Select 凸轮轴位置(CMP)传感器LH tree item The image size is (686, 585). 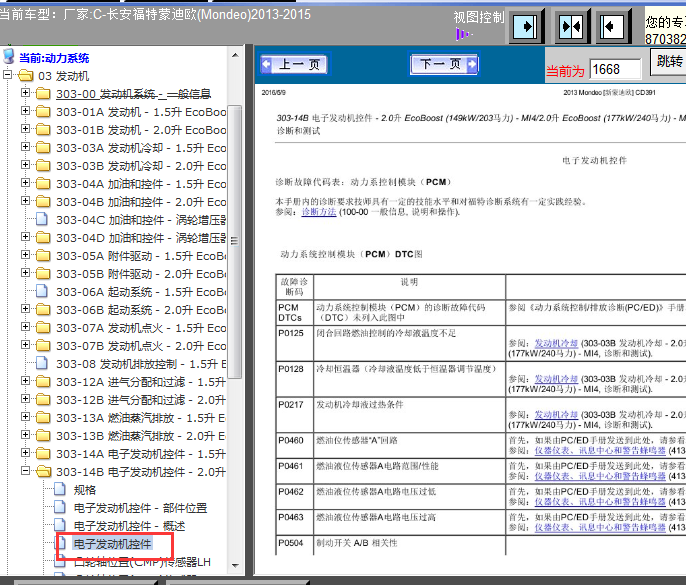[x=142, y=562]
